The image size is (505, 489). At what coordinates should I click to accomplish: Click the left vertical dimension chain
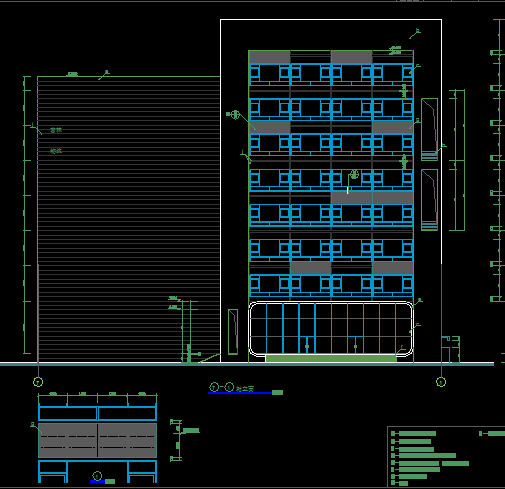(27, 215)
